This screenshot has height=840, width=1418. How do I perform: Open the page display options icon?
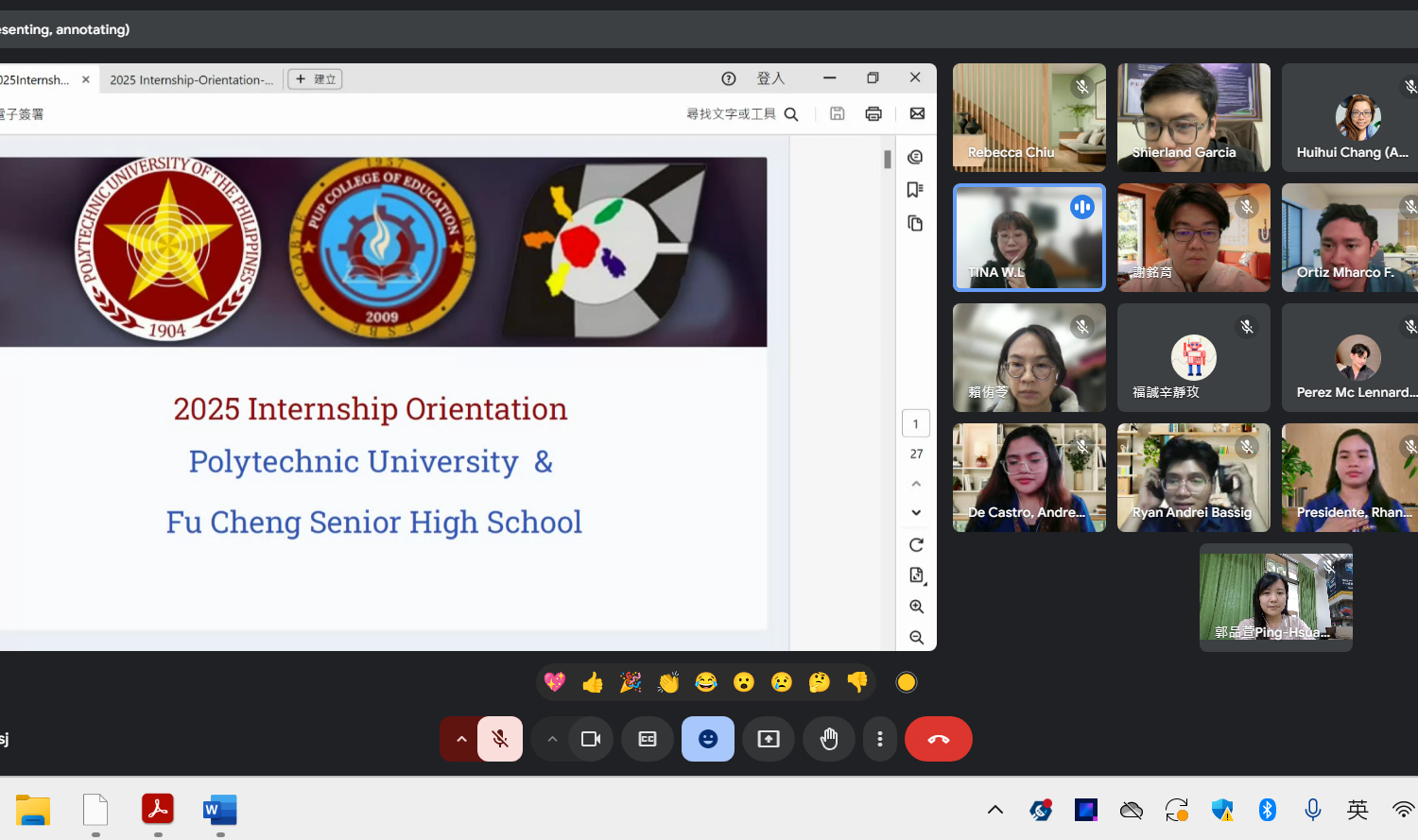916,575
